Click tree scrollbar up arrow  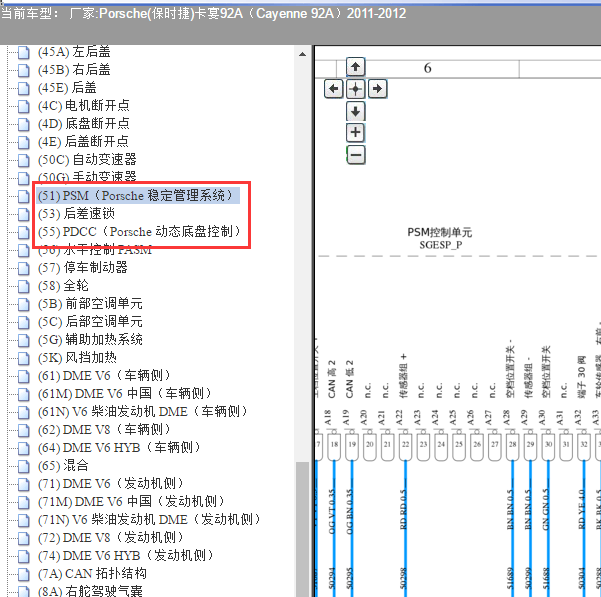(x=302, y=54)
